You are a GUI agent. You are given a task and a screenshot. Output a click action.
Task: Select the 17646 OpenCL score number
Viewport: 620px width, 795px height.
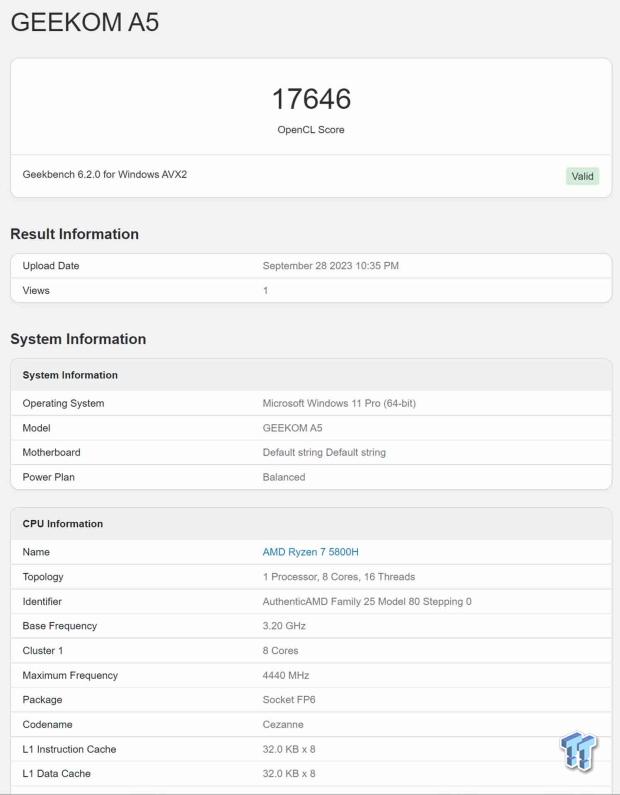click(x=311, y=98)
